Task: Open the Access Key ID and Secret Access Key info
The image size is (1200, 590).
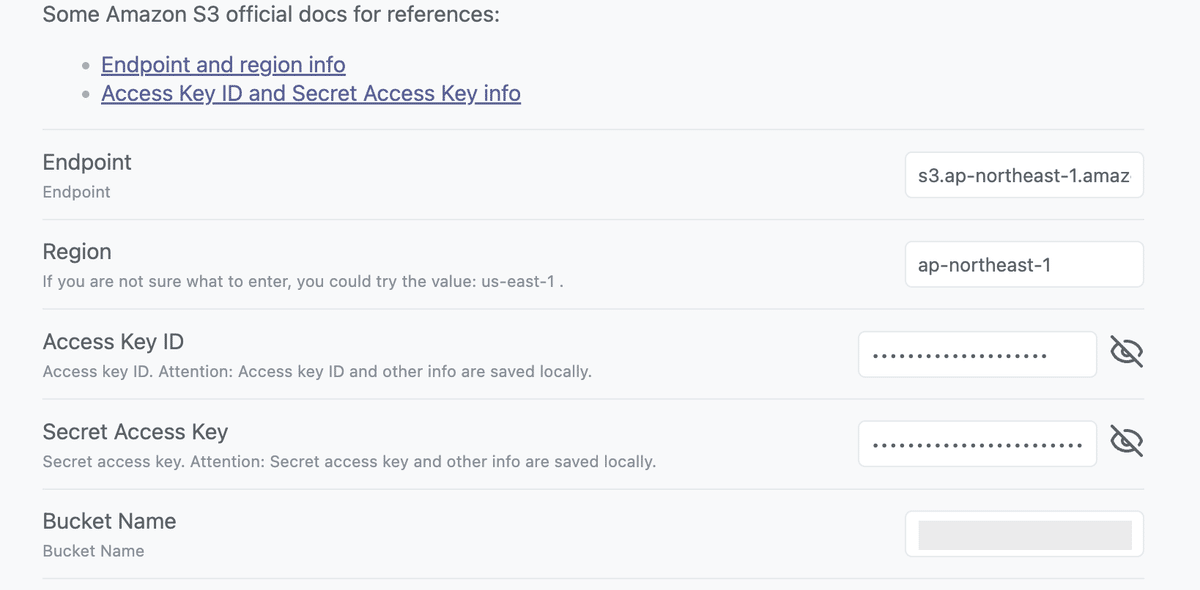Action: tap(310, 93)
